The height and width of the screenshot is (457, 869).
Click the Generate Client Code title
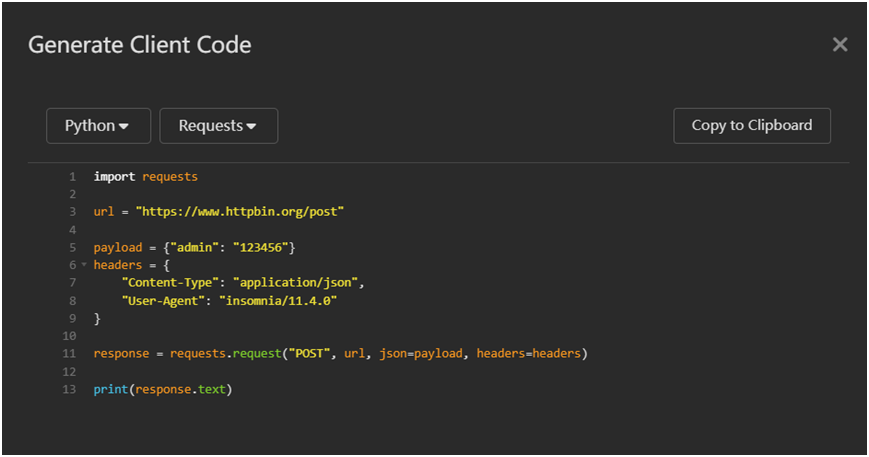coord(139,45)
